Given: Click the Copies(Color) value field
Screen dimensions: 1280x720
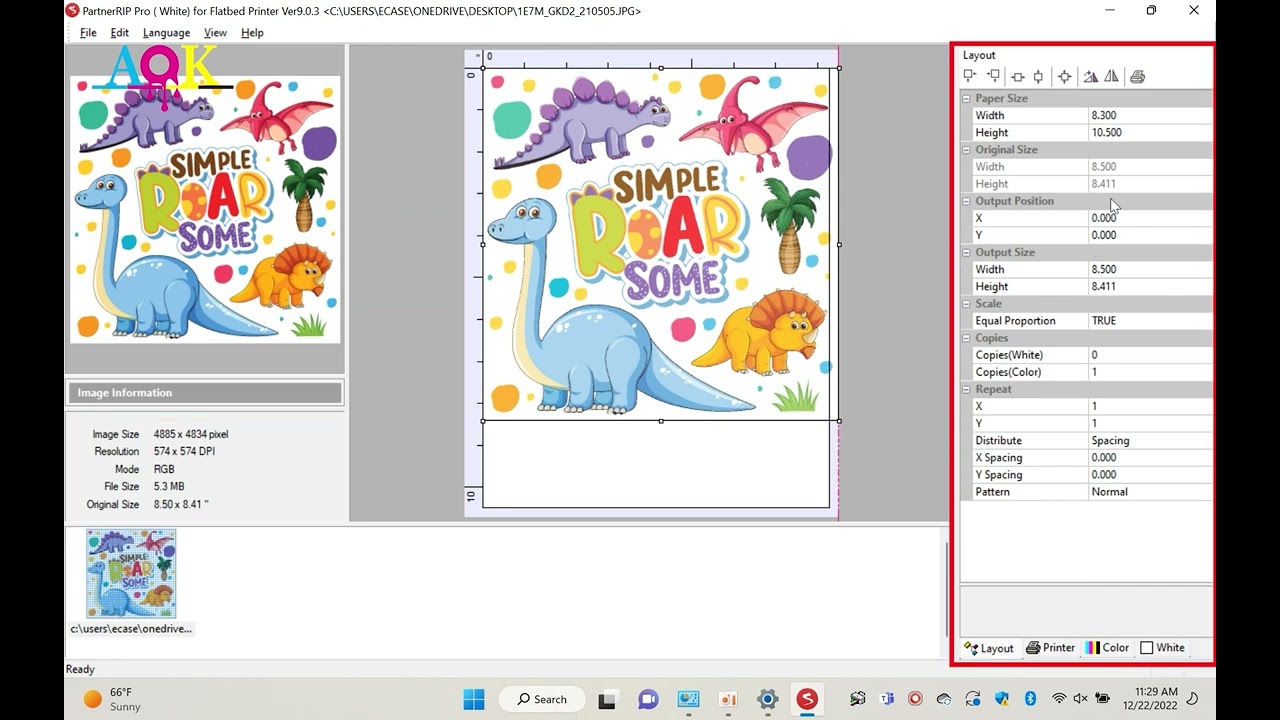Looking at the screenshot, I should pos(1150,372).
